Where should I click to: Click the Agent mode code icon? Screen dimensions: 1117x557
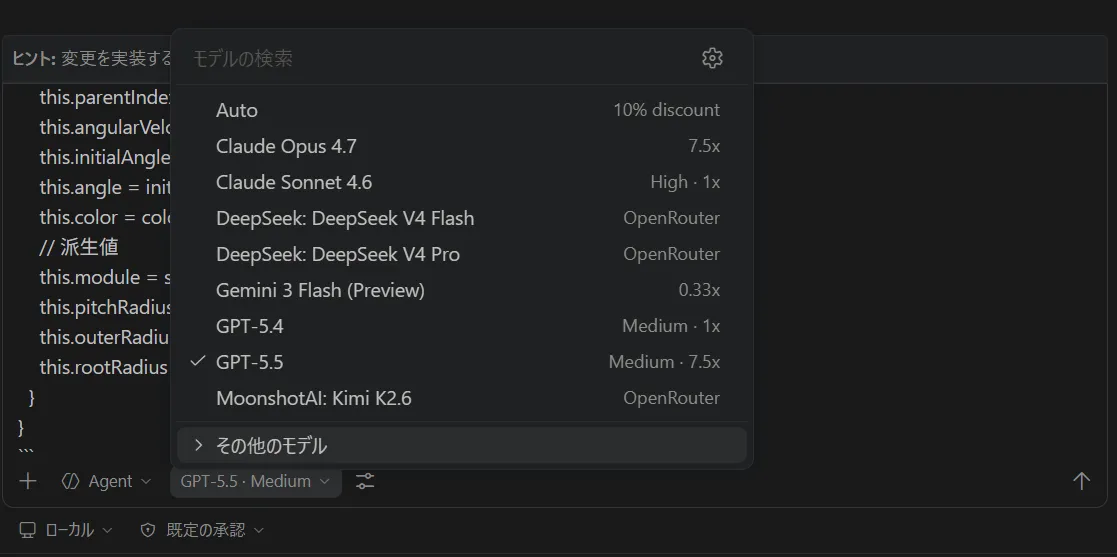click(x=71, y=481)
